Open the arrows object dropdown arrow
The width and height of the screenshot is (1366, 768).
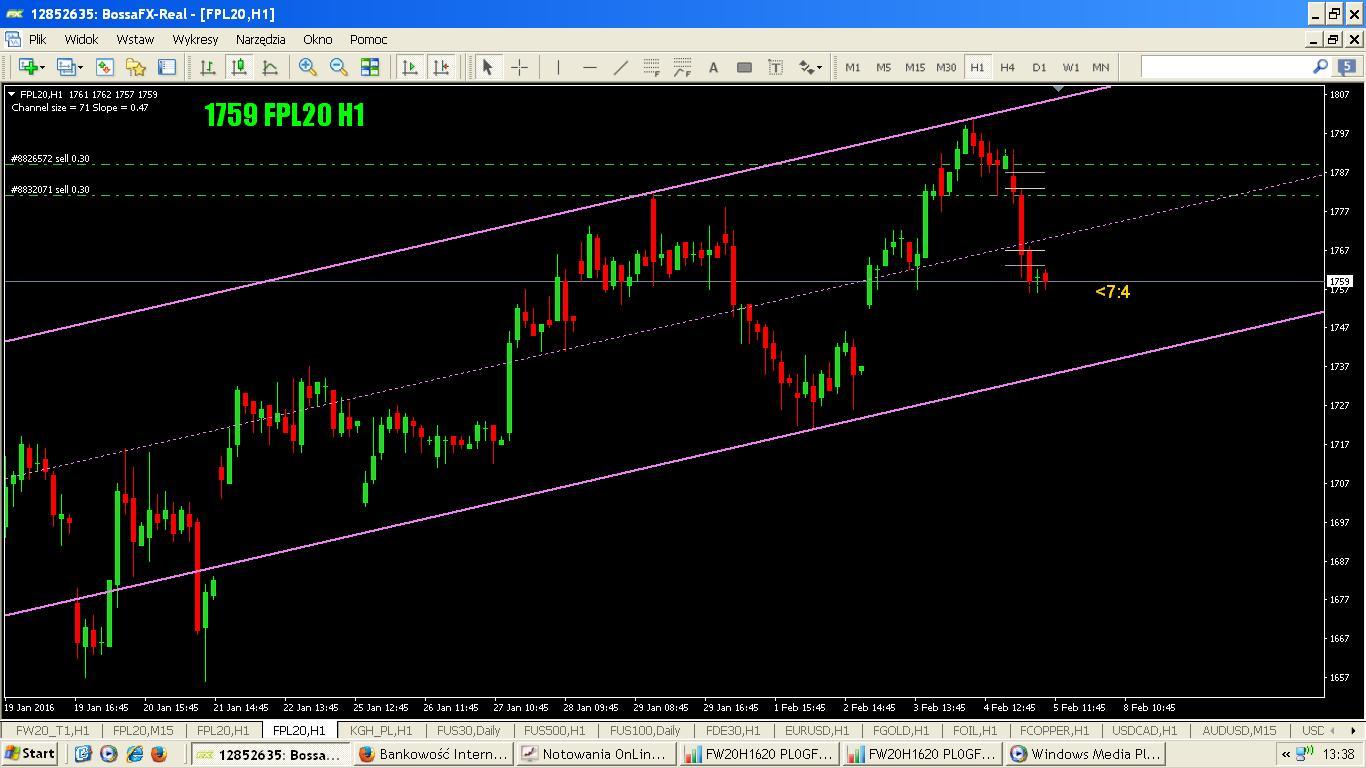[820, 67]
